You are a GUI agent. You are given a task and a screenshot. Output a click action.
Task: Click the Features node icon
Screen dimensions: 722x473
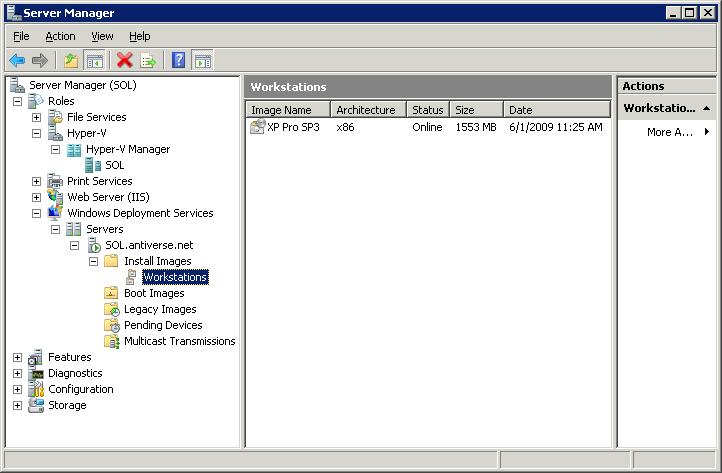(35, 357)
